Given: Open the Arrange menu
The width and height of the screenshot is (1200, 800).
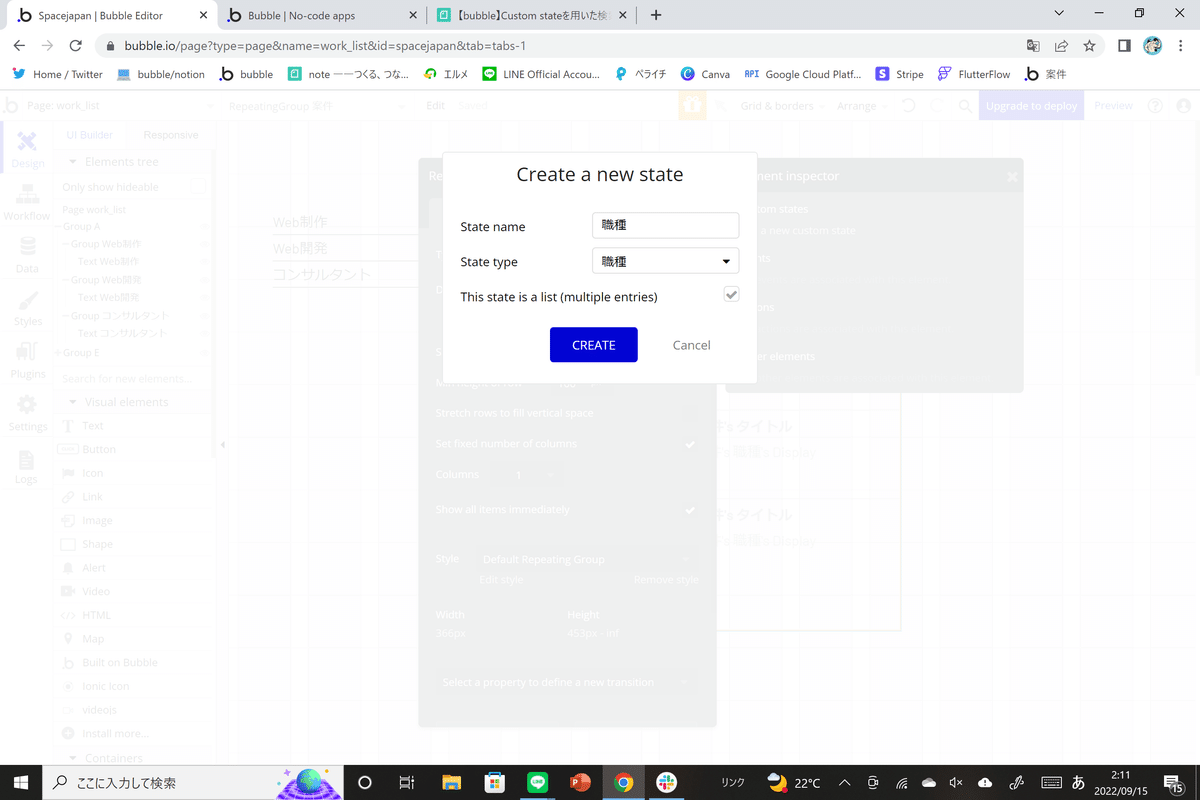Looking at the screenshot, I should tap(862, 106).
